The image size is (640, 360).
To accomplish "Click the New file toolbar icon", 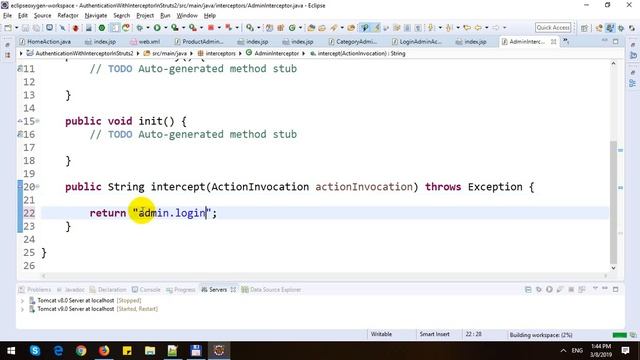I will [8, 28].
